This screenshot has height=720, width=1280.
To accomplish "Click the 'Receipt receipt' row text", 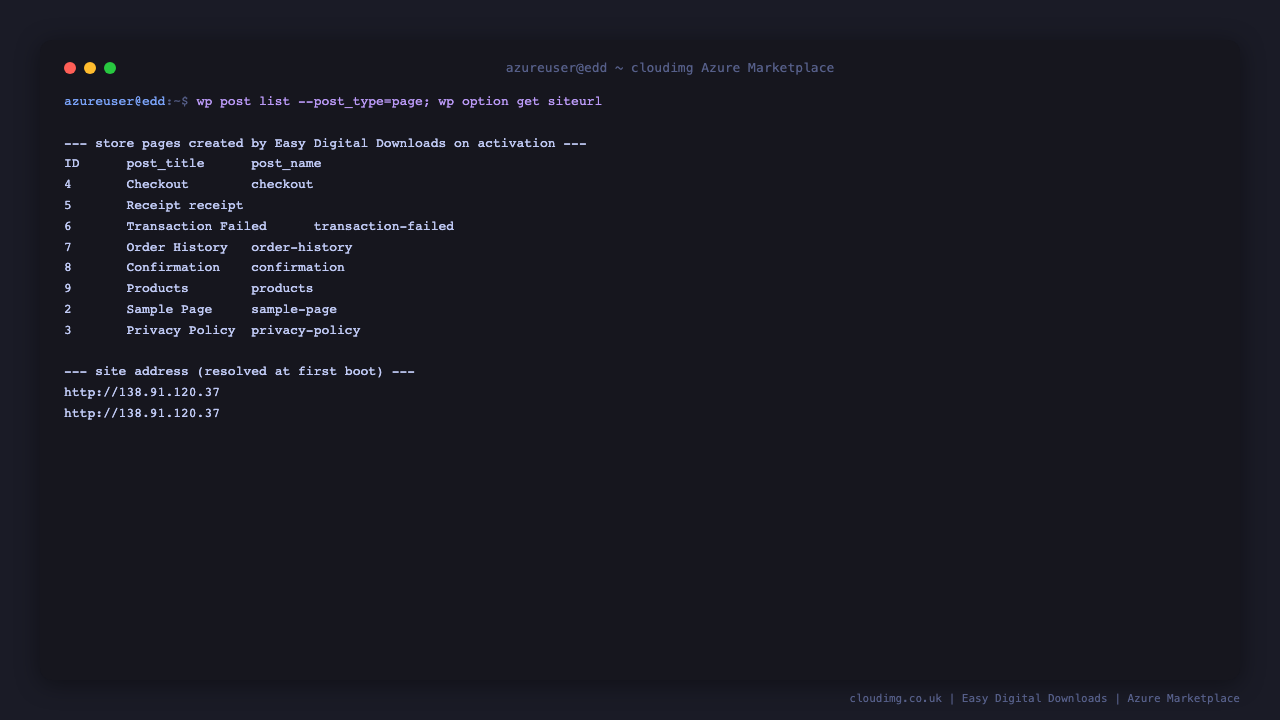I will pyautogui.click(x=185, y=206).
